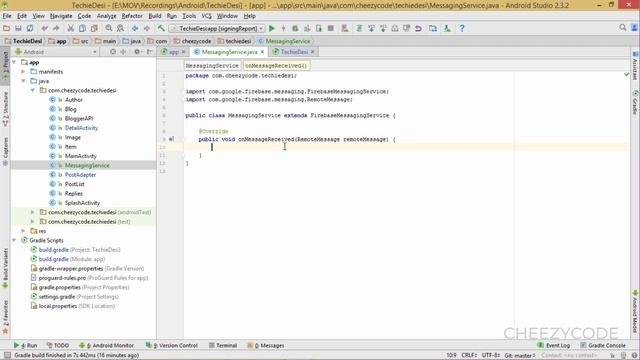Select DetailActivity in project tree
The image size is (640, 360).
pos(81,128)
